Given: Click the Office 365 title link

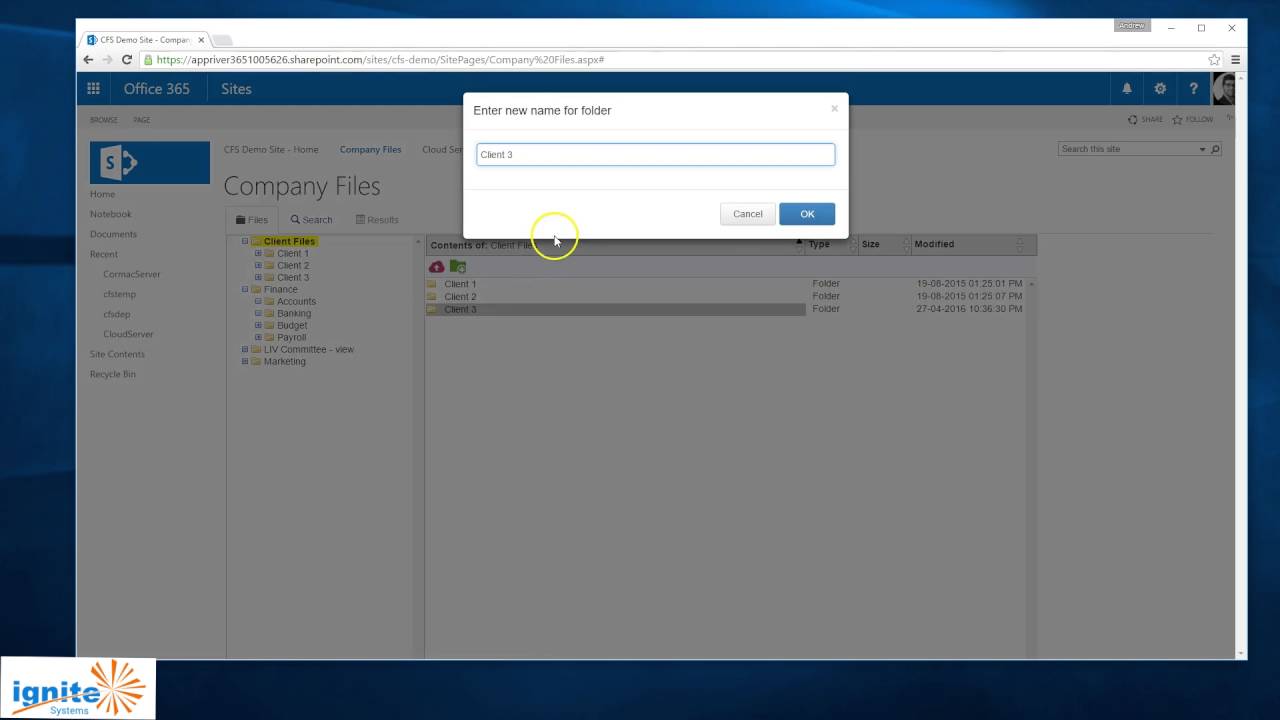Looking at the screenshot, I should [157, 89].
